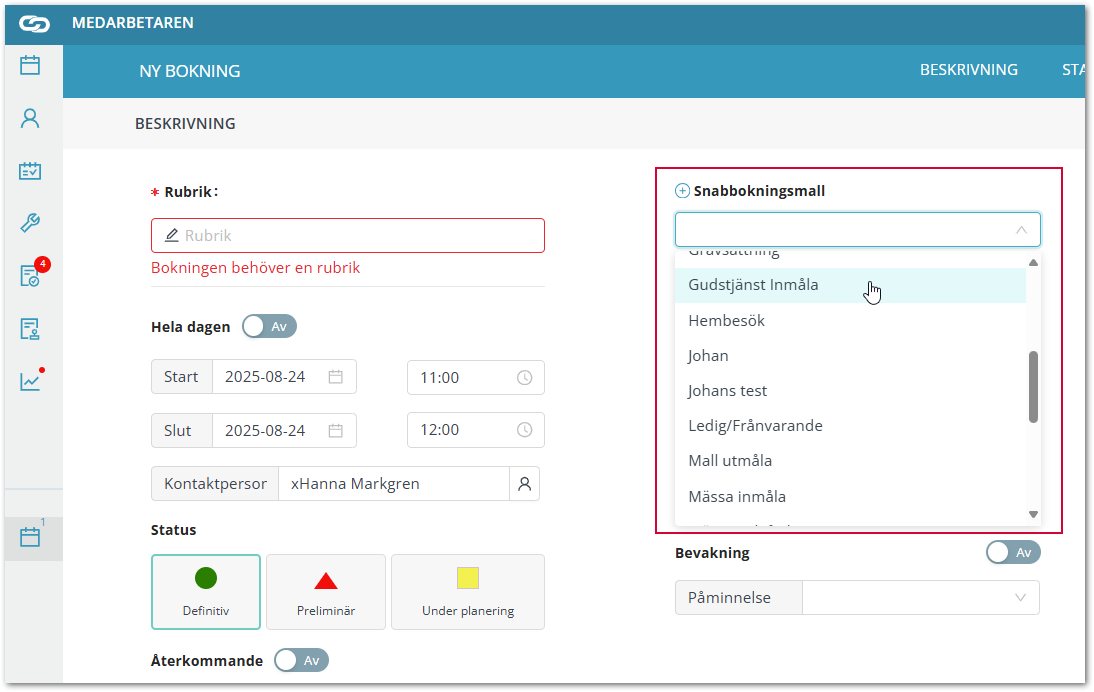
Task: Click the Rubrik text field
Action: tap(348, 236)
